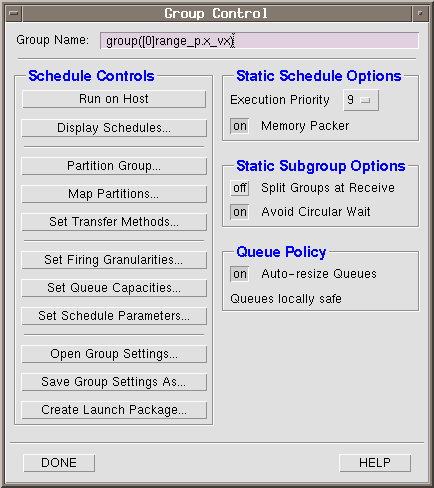Open Set Transfer Methods dialog
Screen dimensions: 434x488
(x=114, y=222)
